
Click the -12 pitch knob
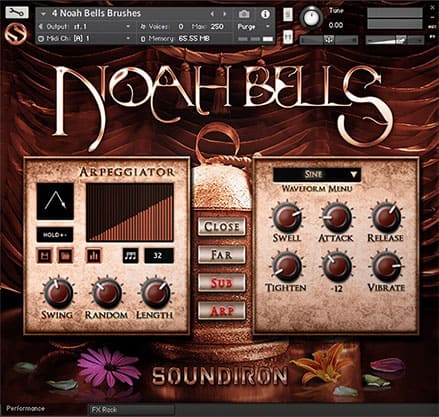pyautogui.click(x=337, y=267)
